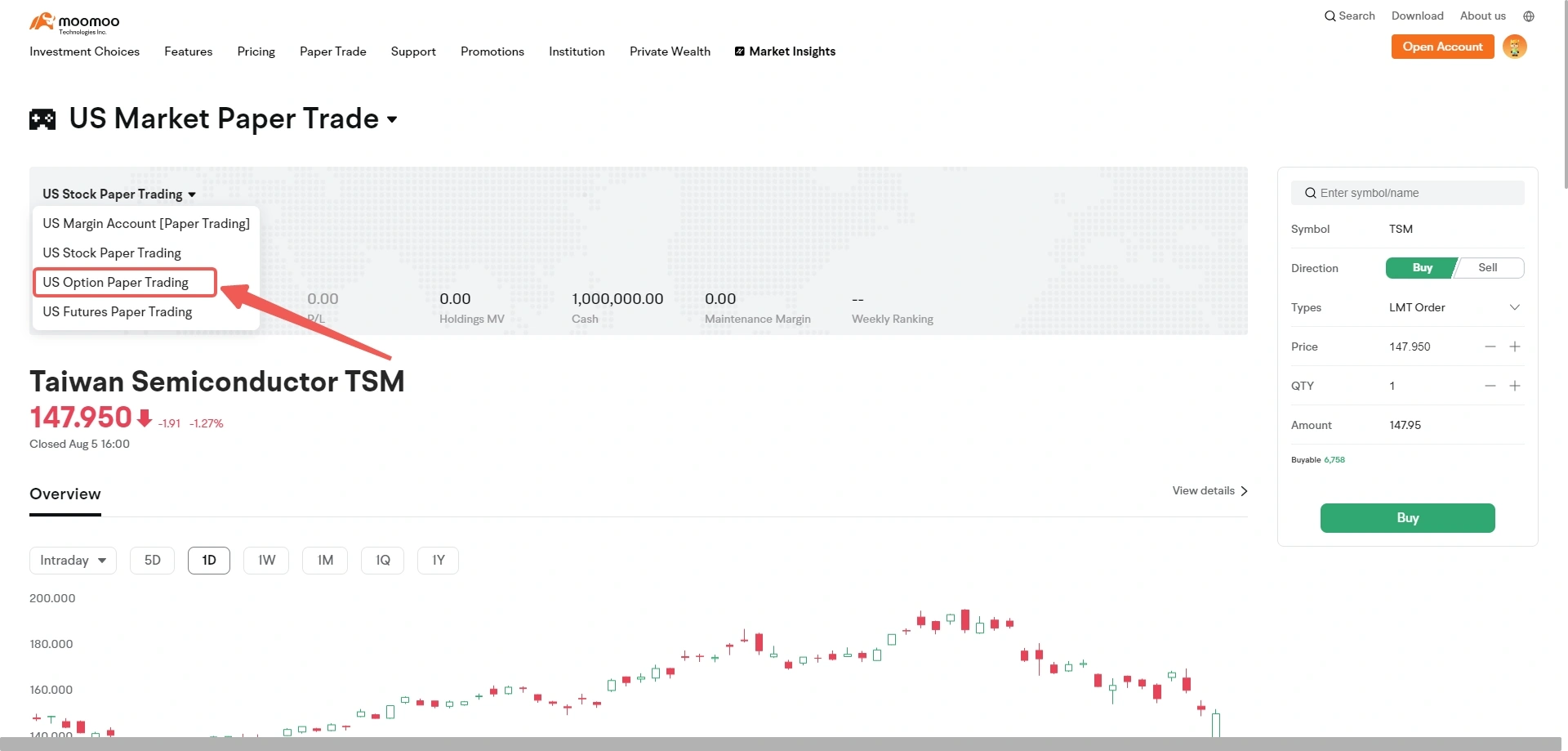1568x751 pixels.
Task: Go to Paper Trade in navigation
Action: tap(333, 51)
